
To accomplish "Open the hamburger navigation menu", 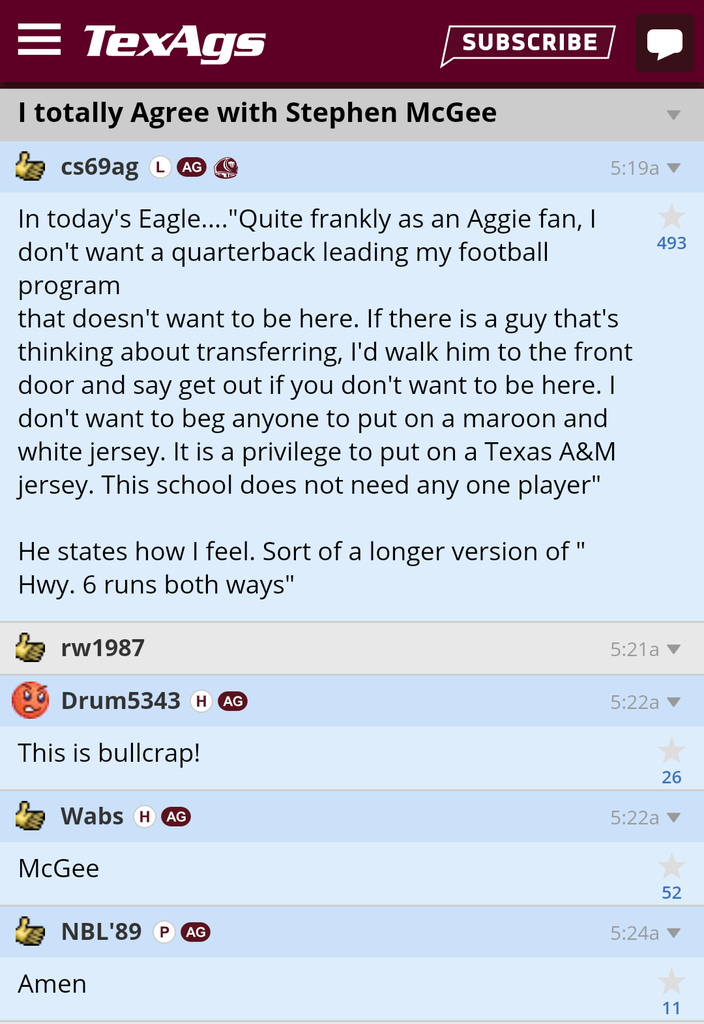I will (39, 41).
